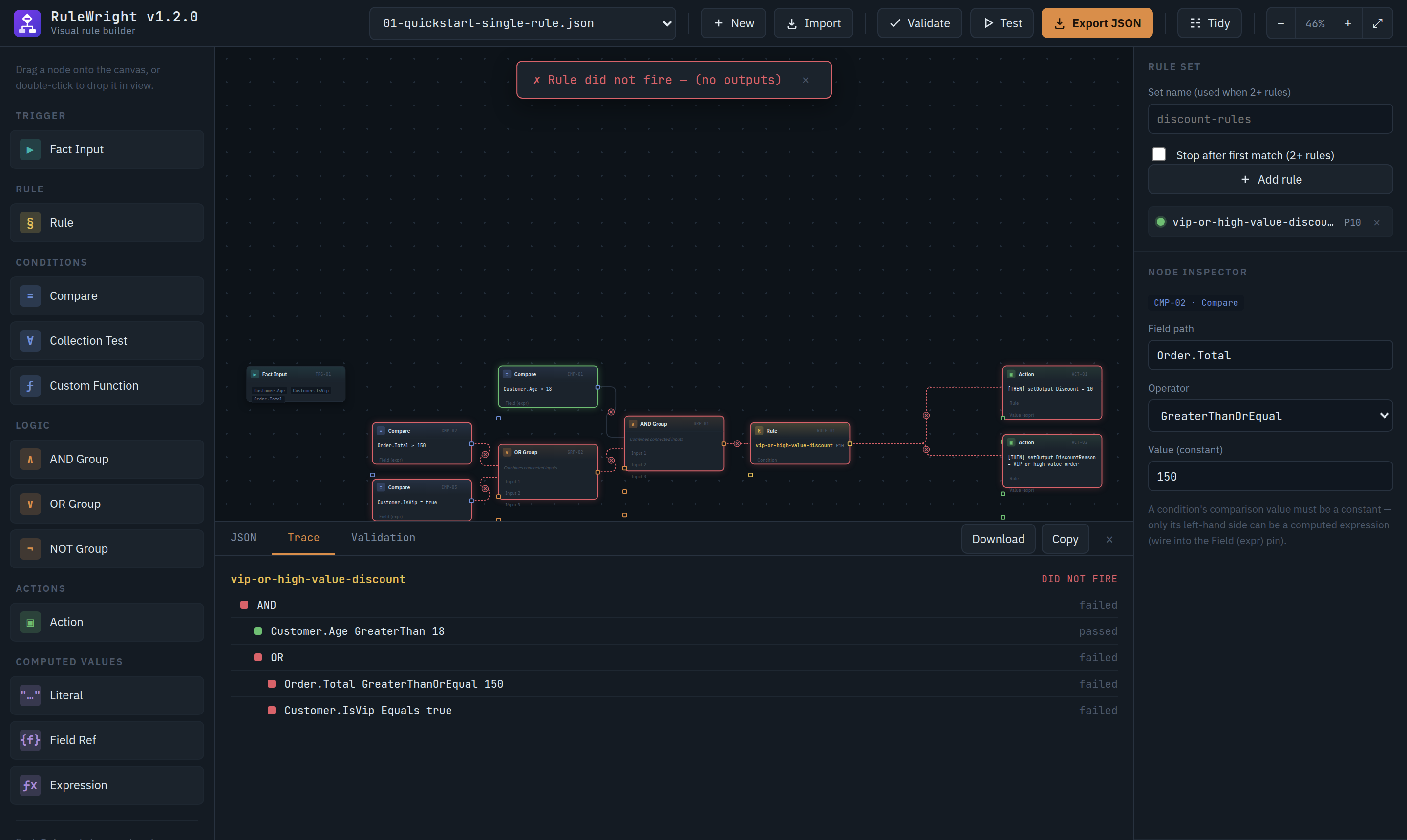Click the Value constant field showing 150
The image size is (1407, 840).
pos(1270,477)
